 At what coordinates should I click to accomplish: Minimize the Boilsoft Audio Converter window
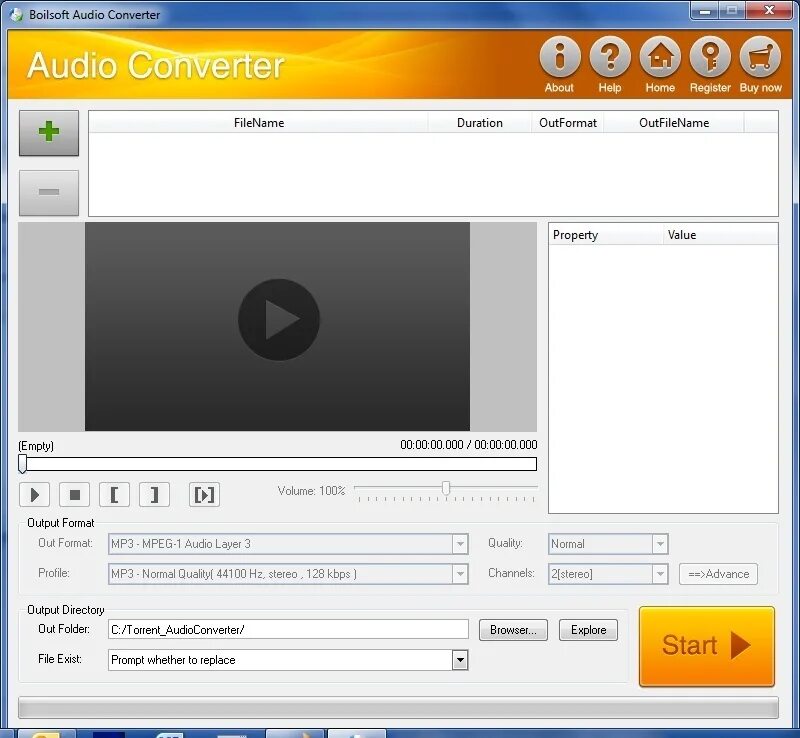click(x=705, y=11)
